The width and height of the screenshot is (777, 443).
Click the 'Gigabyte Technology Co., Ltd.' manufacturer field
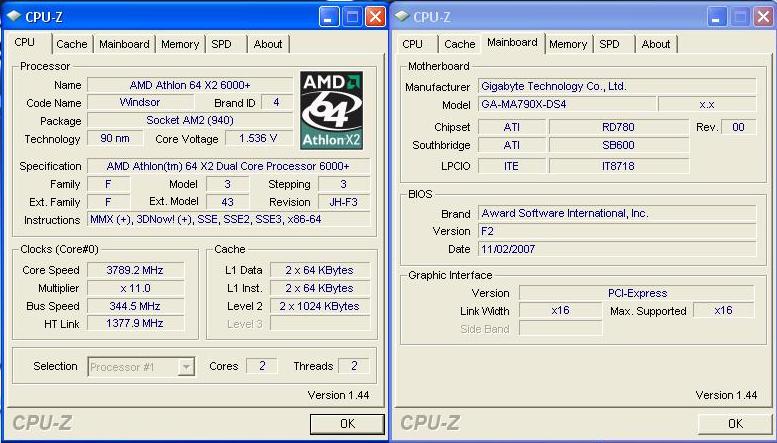[x=617, y=86]
